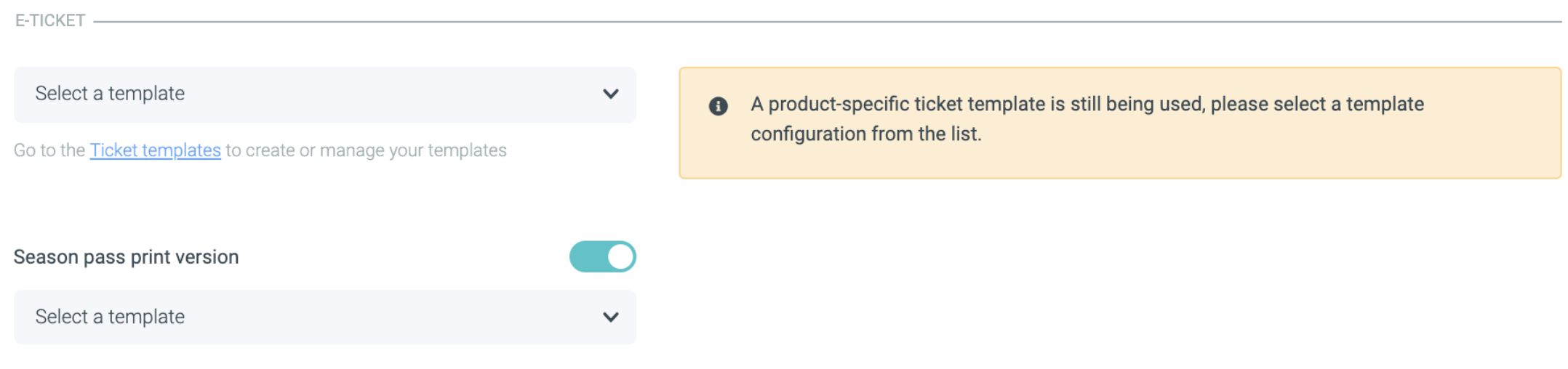
Task: Click the 'Season pass print version' label
Action: (126, 257)
